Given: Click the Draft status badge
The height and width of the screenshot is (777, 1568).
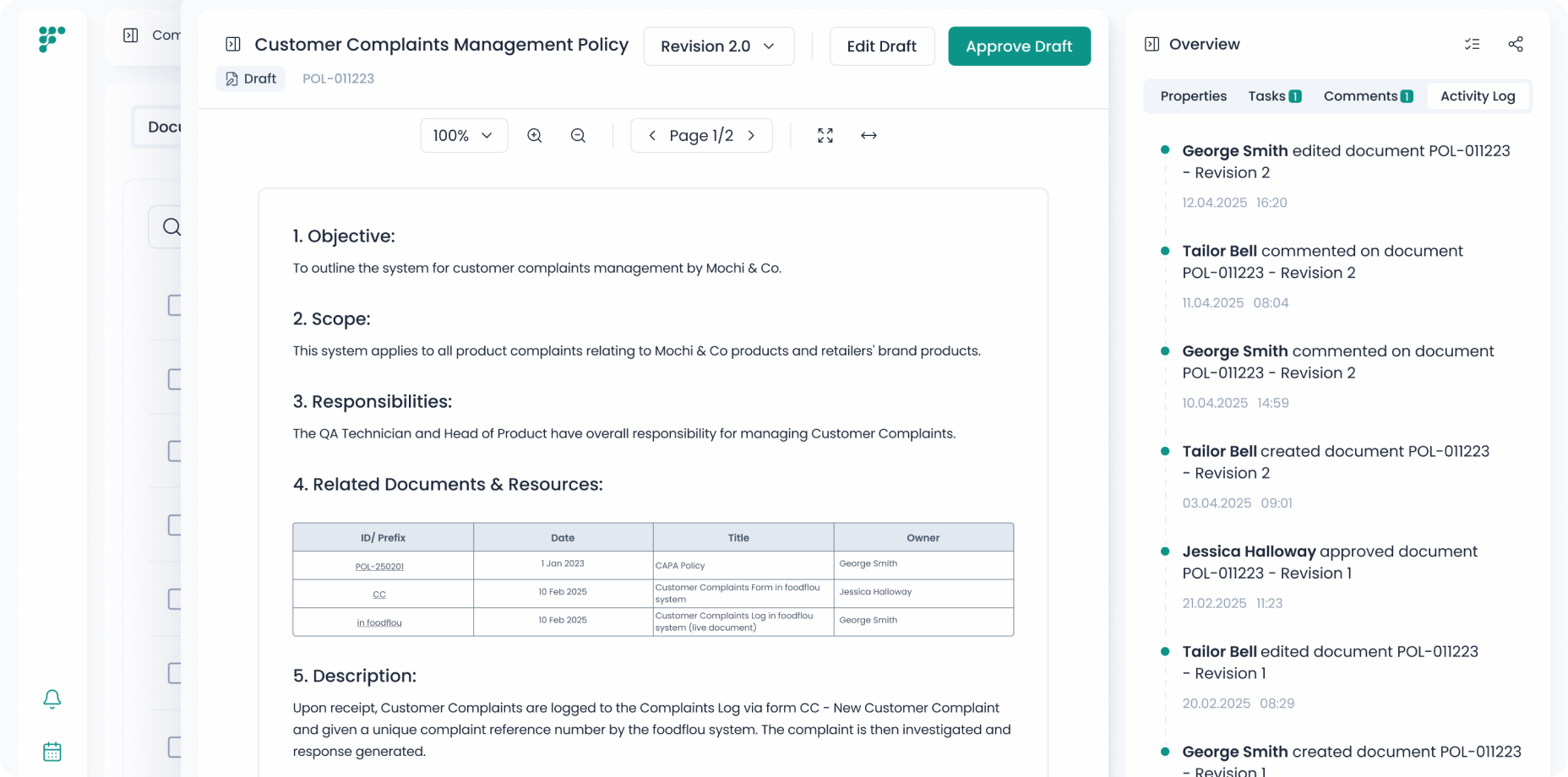Looking at the screenshot, I should tap(251, 79).
